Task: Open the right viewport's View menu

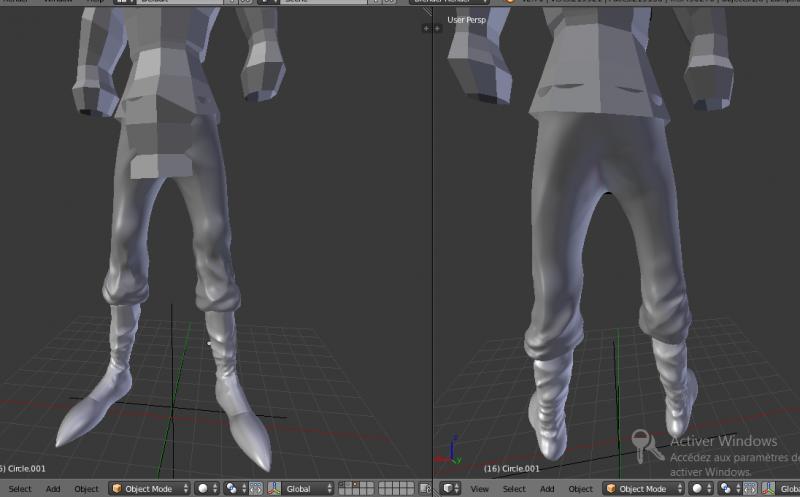Action: point(480,489)
